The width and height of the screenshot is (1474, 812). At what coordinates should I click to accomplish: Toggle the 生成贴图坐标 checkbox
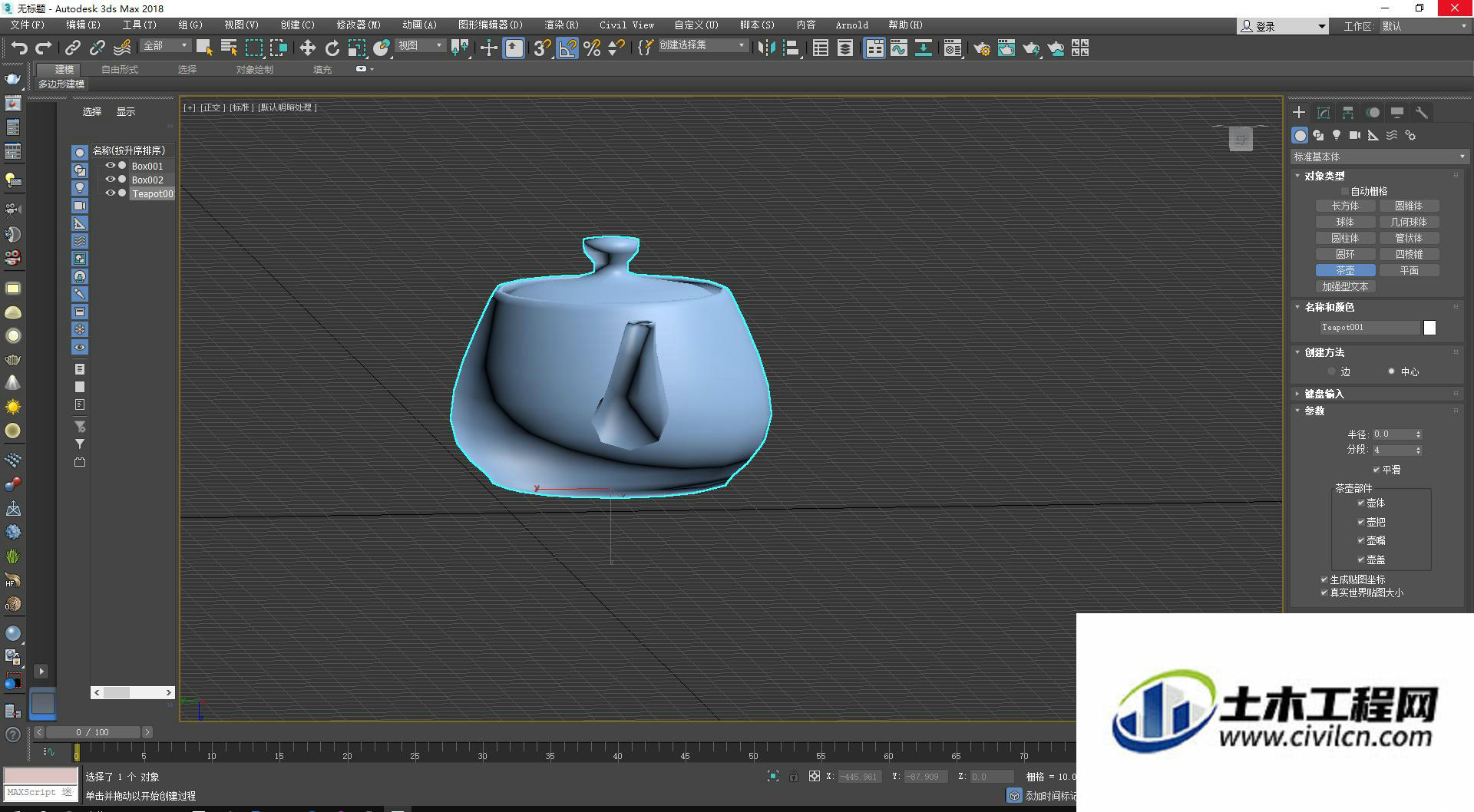(1324, 579)
